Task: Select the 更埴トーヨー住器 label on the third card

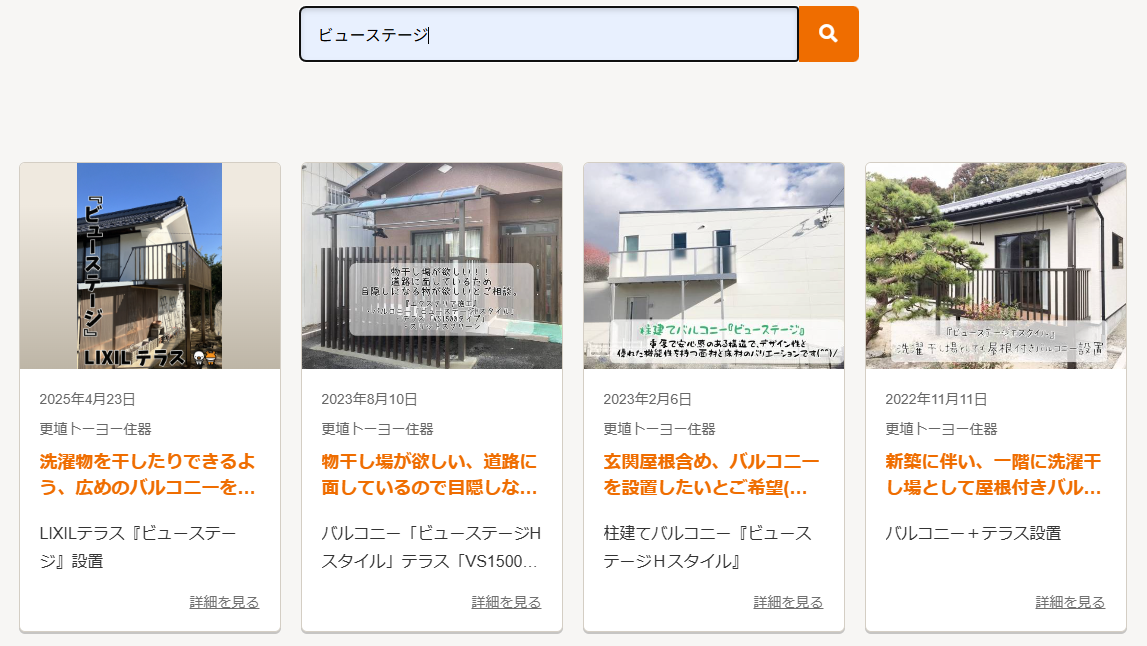Action: [659, 429]
